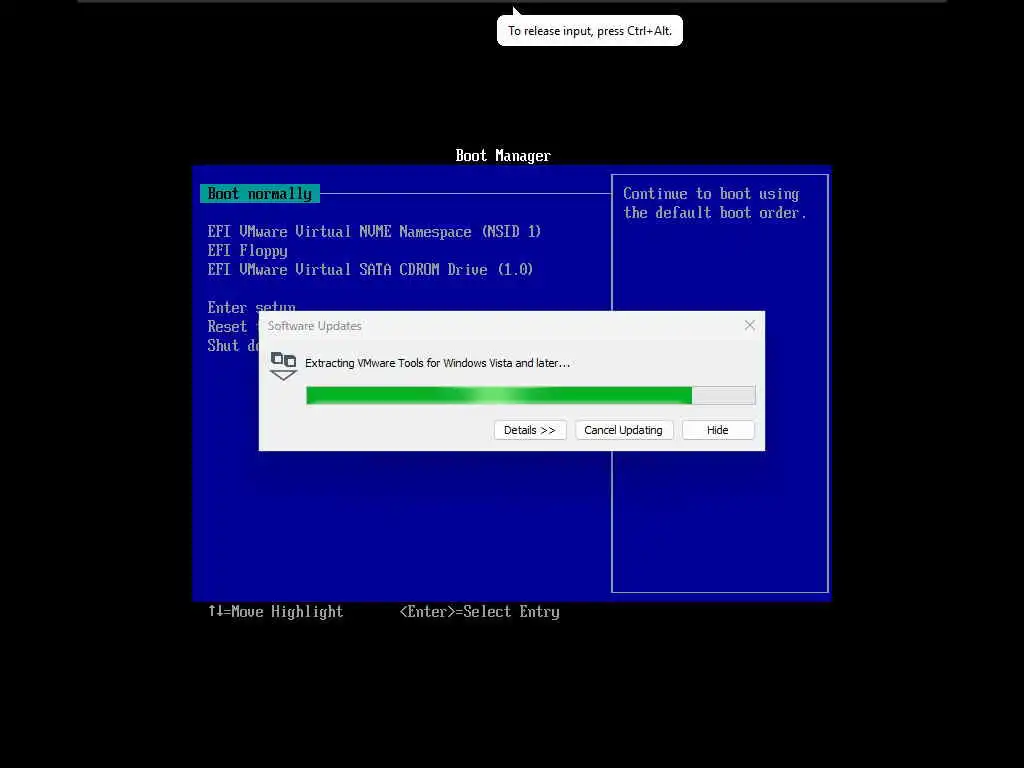Close the Software Updates dialog
Screen dimensions: 1024x768
(750, 325)
